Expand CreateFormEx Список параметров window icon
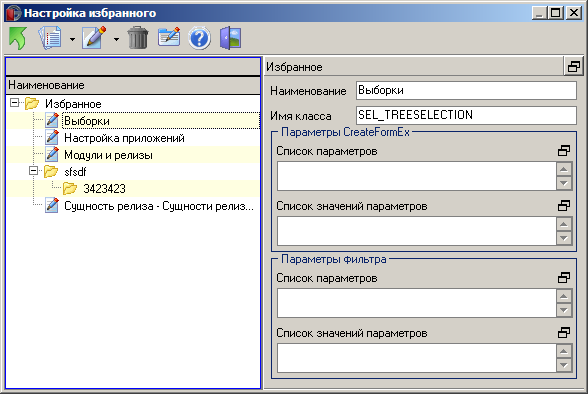The width and height of the screenshot is (588, 394). (564, 151)
